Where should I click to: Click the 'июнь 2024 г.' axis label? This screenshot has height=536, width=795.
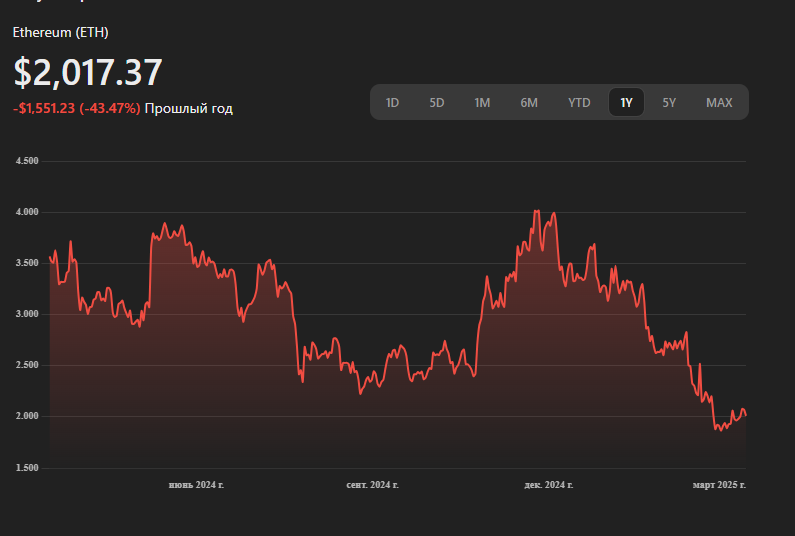pos(196,485)
